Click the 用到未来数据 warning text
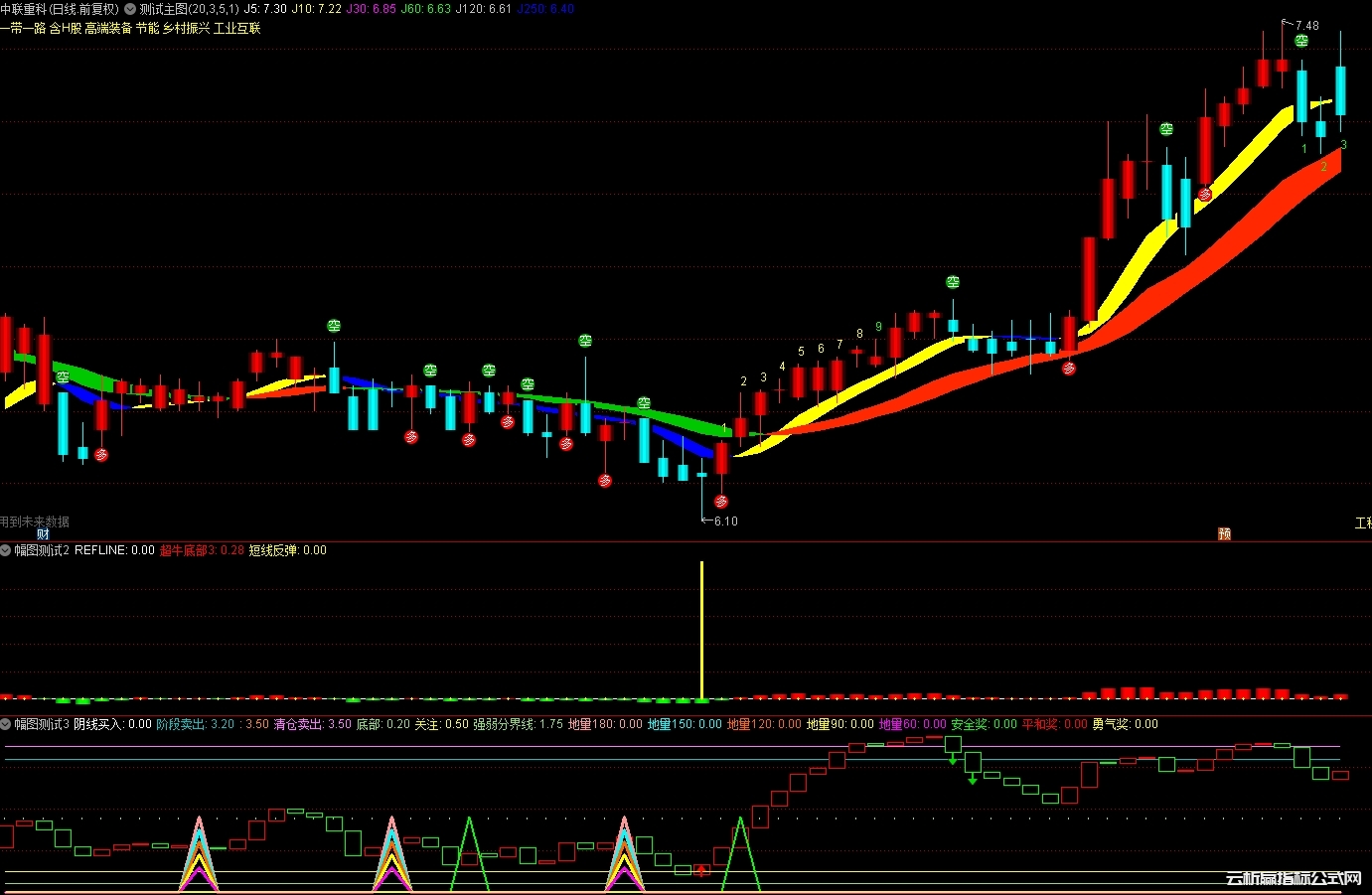The image size is (1372, 895). point(35,522)
